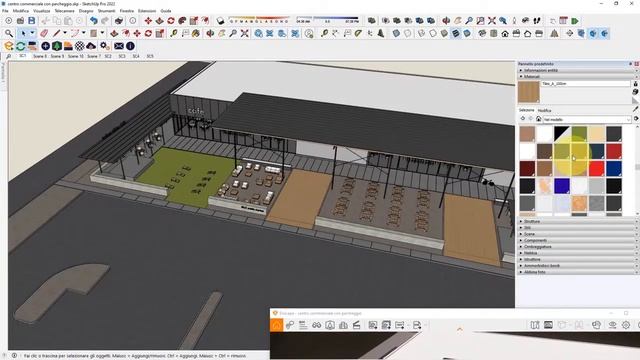640x360 pixels.
Task: Collapse the Materiali panel section
Action: tap(577, 76)
